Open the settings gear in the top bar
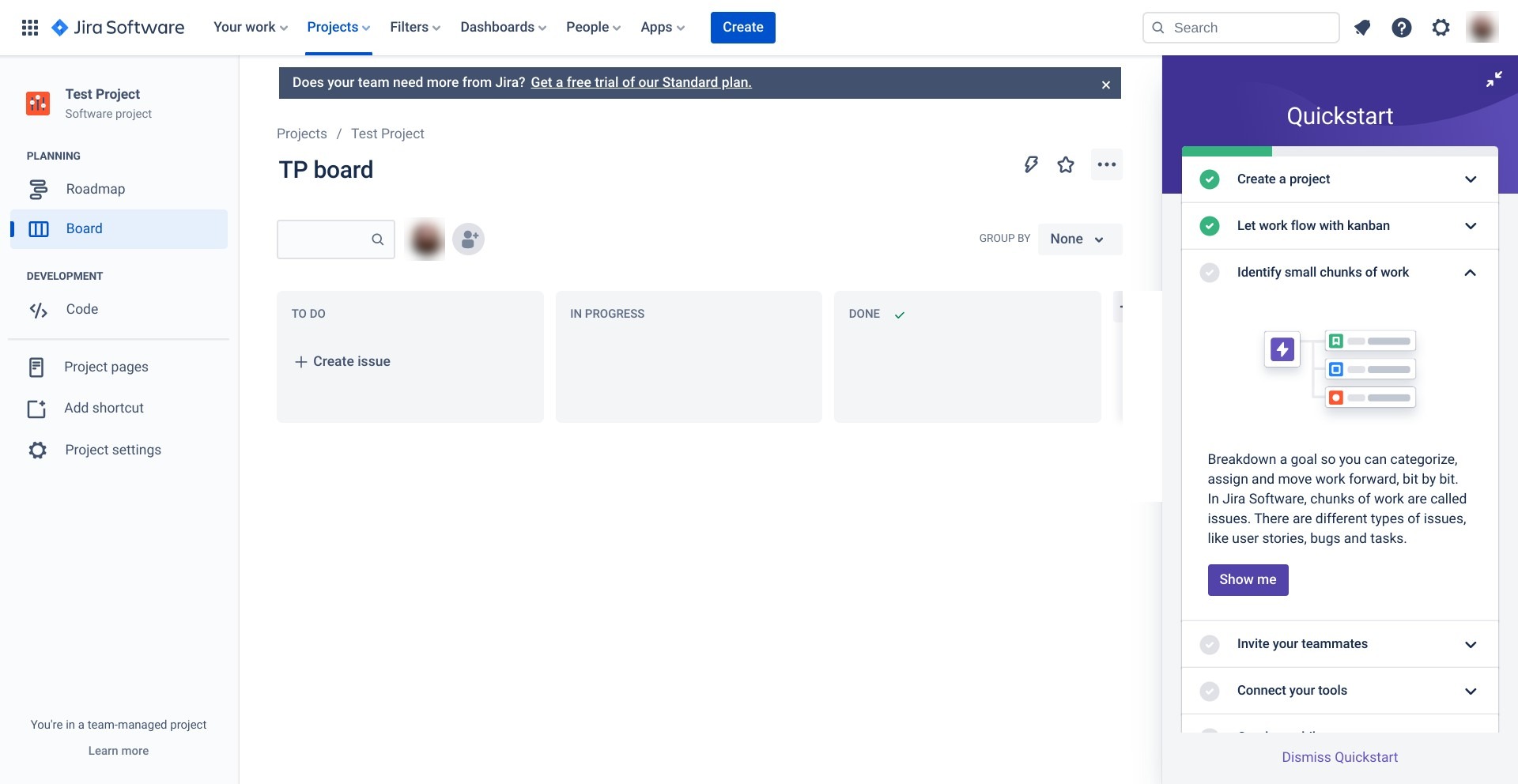 point(1441,28)
